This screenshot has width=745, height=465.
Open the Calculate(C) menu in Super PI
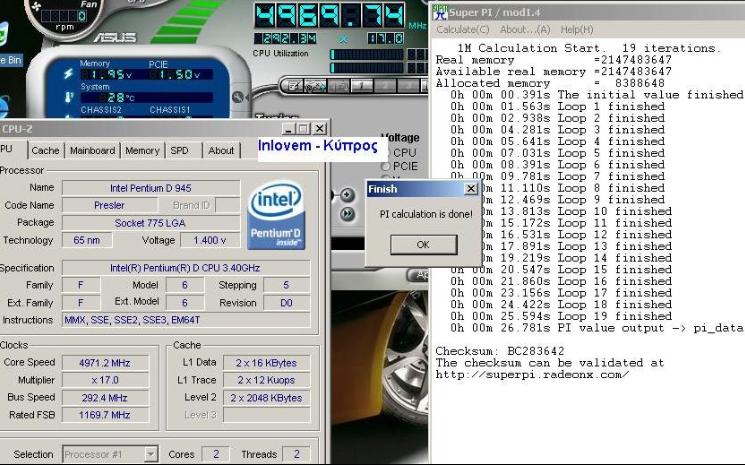tap(462, 30)
